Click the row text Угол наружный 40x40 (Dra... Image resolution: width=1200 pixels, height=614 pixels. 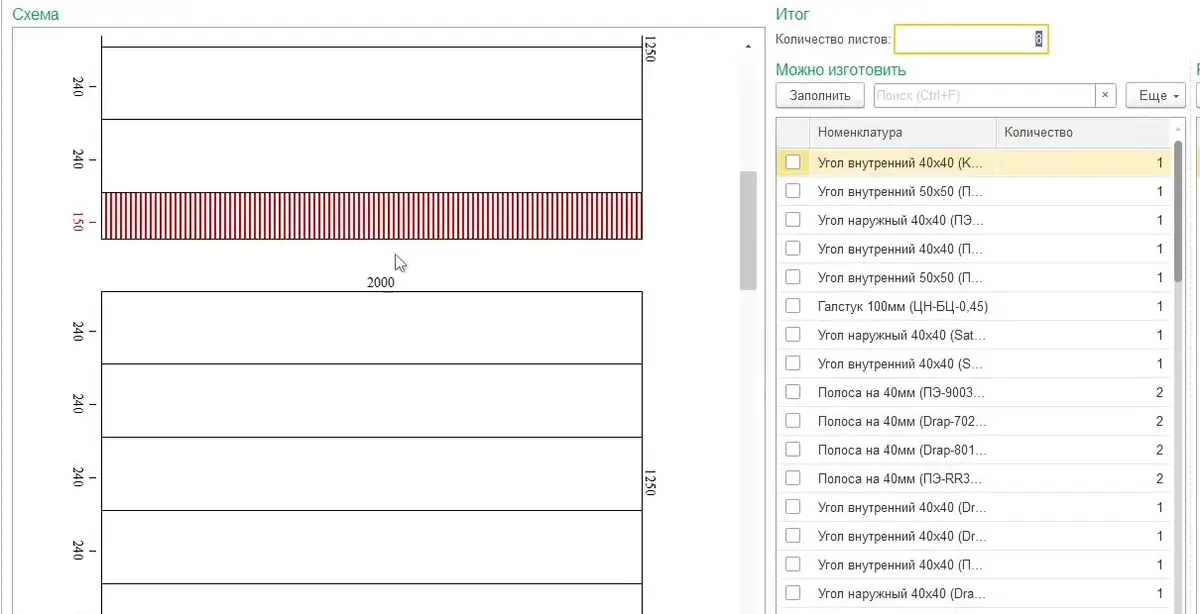(x=901, y=594)
